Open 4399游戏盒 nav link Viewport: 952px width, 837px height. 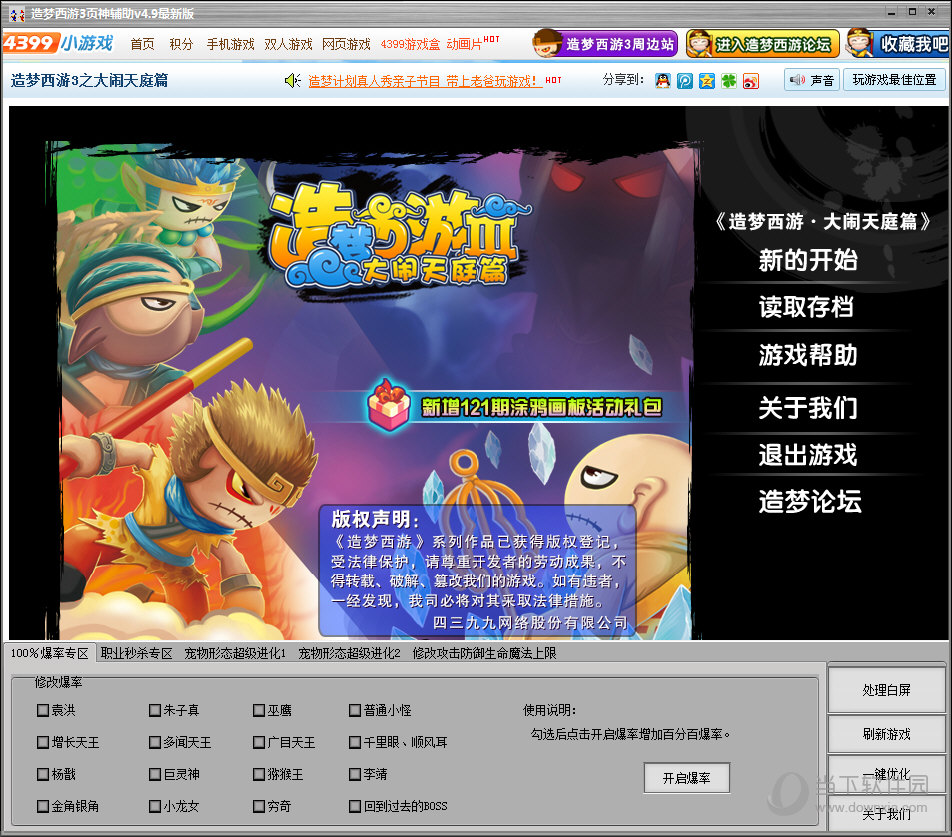click(410, 44)
